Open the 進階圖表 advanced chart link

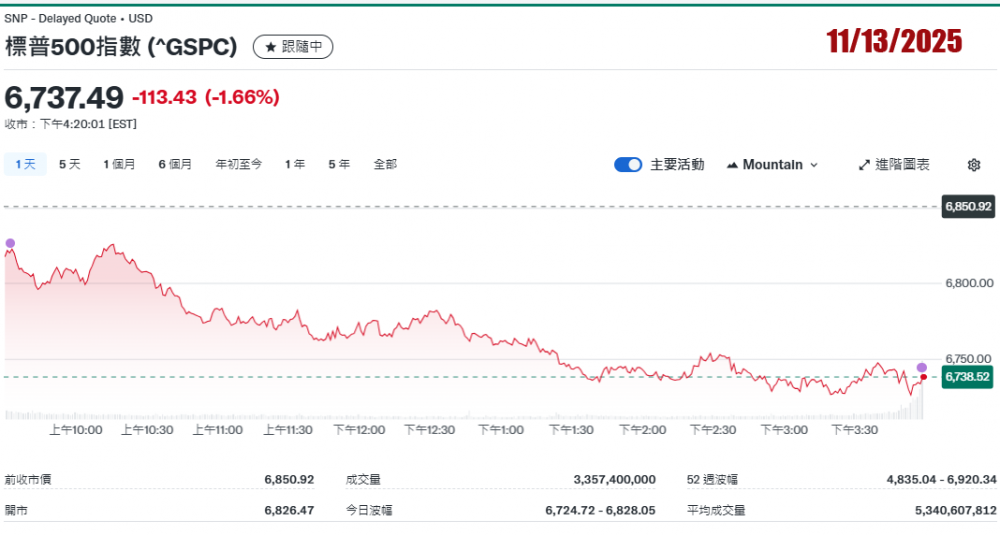[x=902, y=165]
